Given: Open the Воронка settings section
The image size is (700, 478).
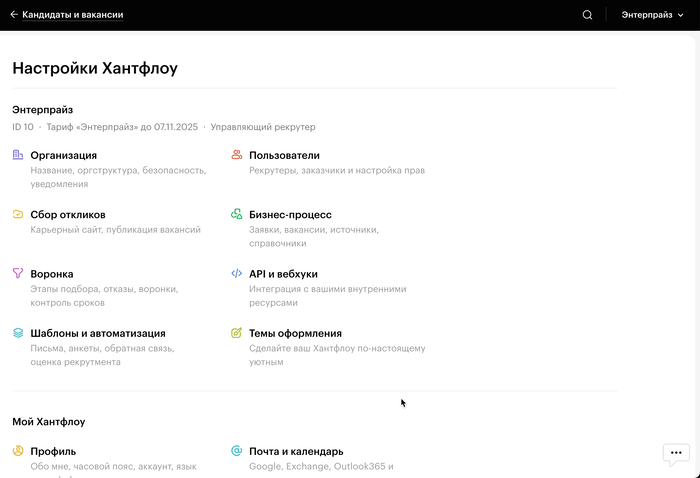Looking at the screenshot, I should click(x=52, y=273).
